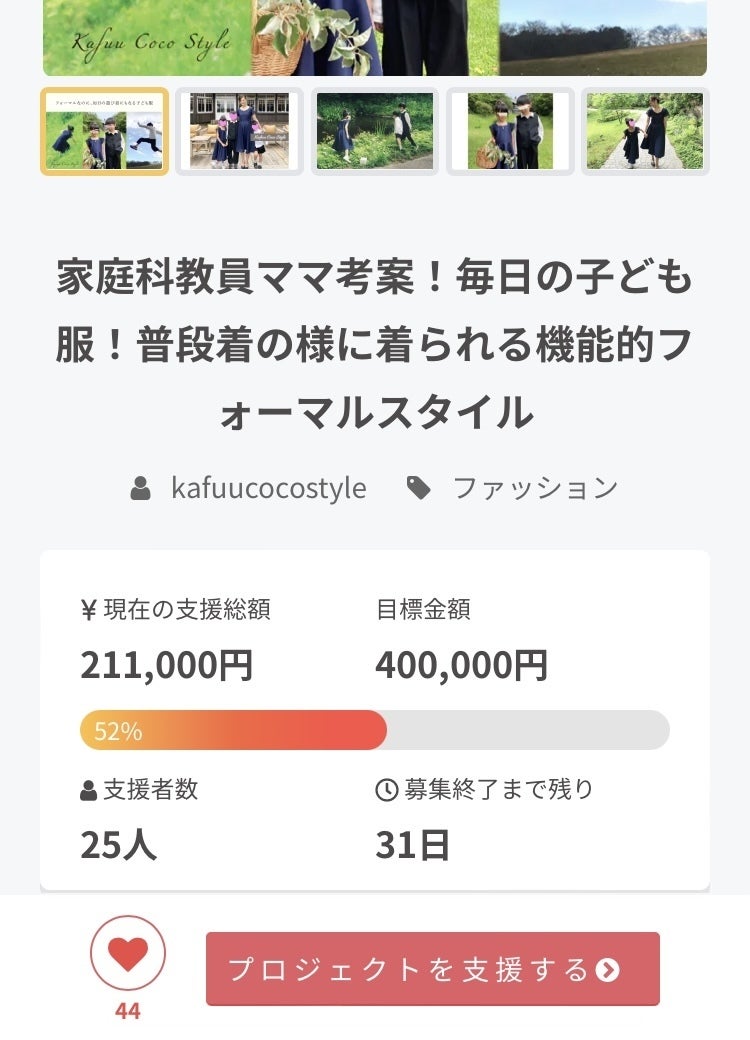This screenshot has height=1040, width=750.
Task: Click the person icon beside 支援者数
Action: (89, 790)
